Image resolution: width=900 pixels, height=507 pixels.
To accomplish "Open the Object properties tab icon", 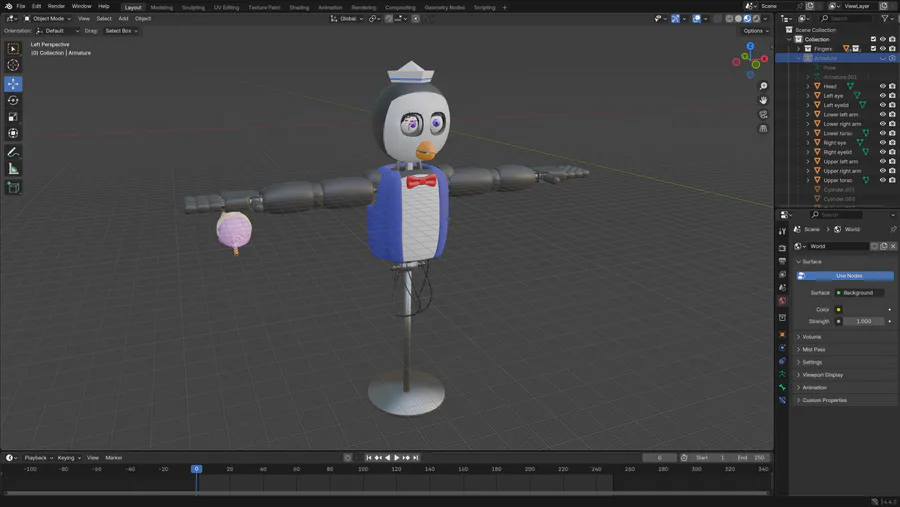I will coord(782,334).
